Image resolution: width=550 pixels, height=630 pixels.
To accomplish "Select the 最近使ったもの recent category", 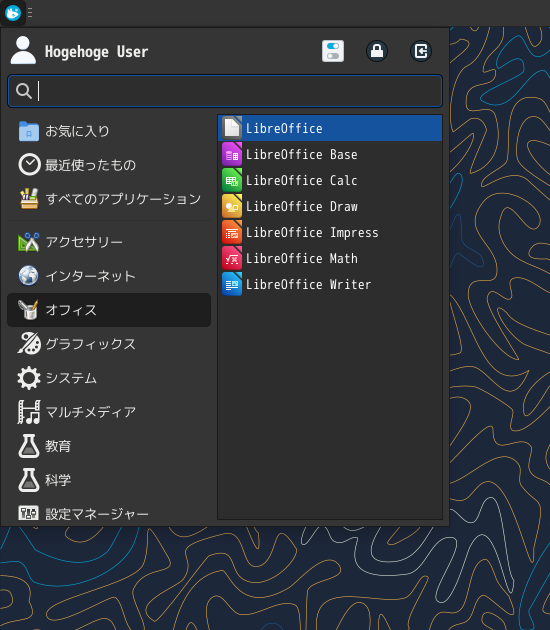I will pyautogui.click(x=109, y=165).
